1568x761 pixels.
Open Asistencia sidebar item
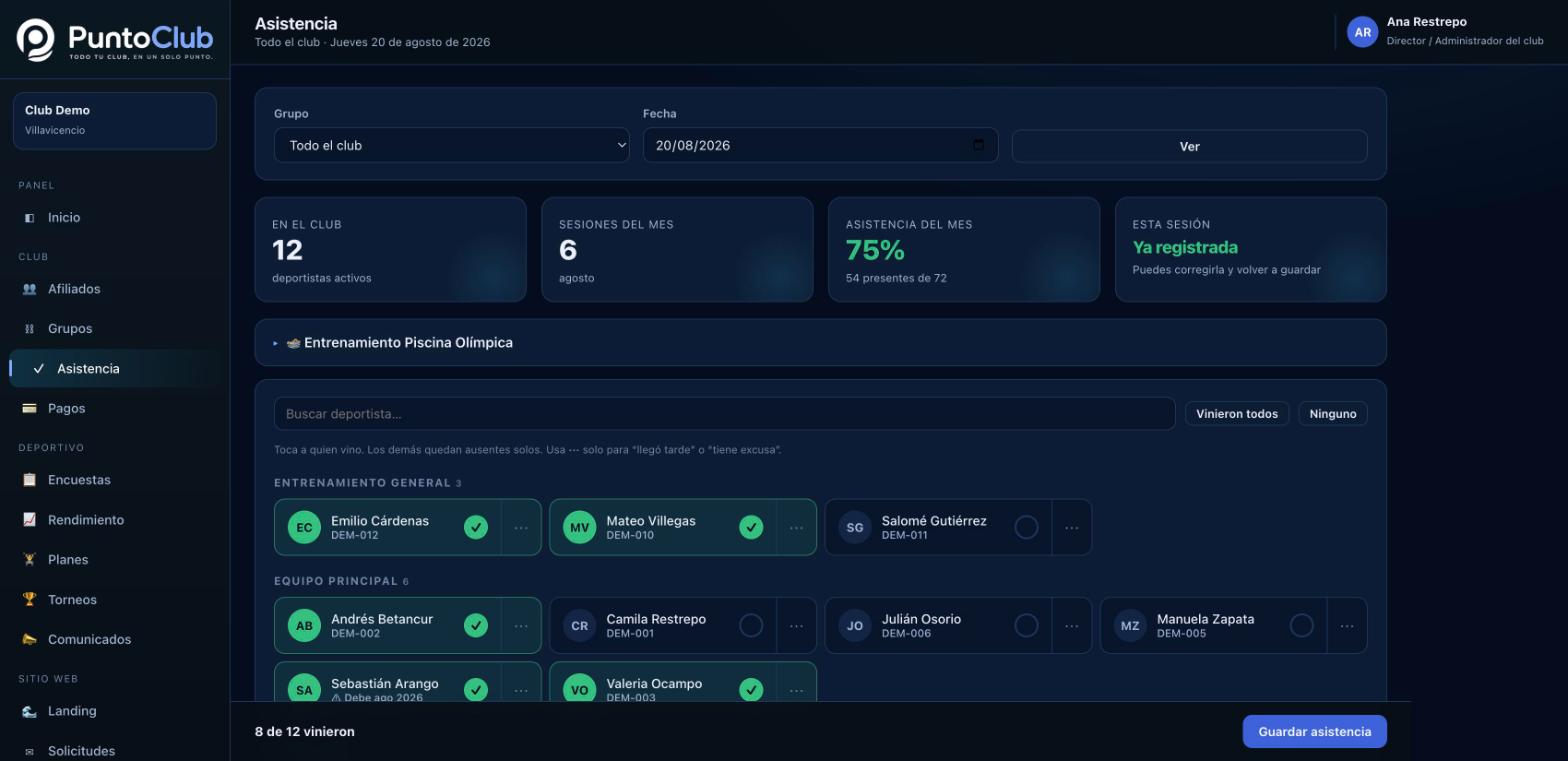coord(115,369)
